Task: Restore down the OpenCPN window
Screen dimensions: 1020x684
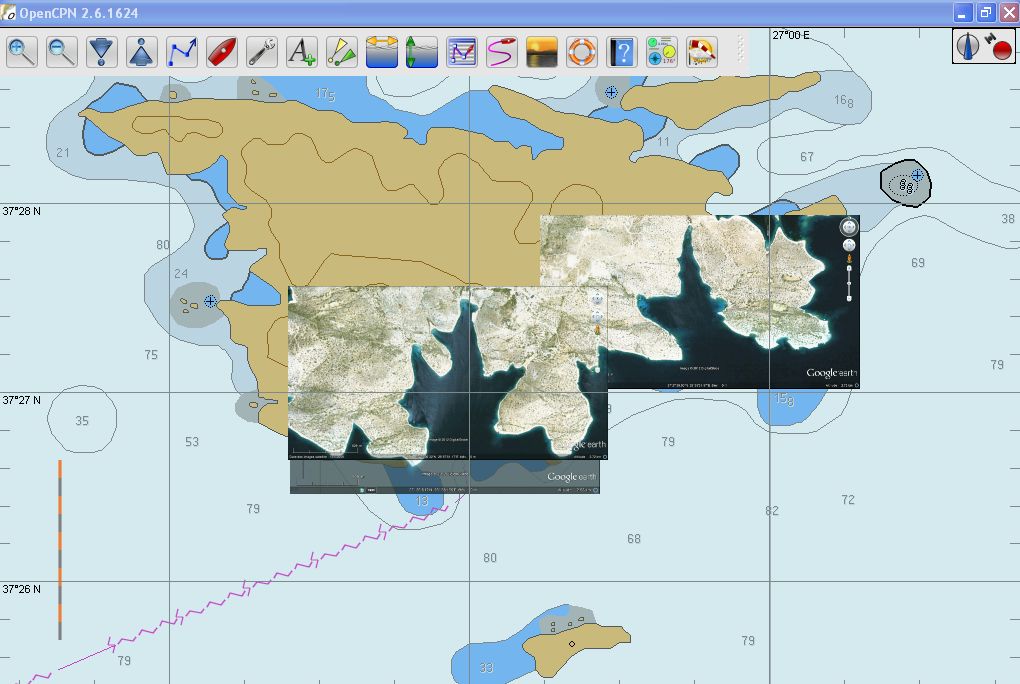Action: click(986, 12)
